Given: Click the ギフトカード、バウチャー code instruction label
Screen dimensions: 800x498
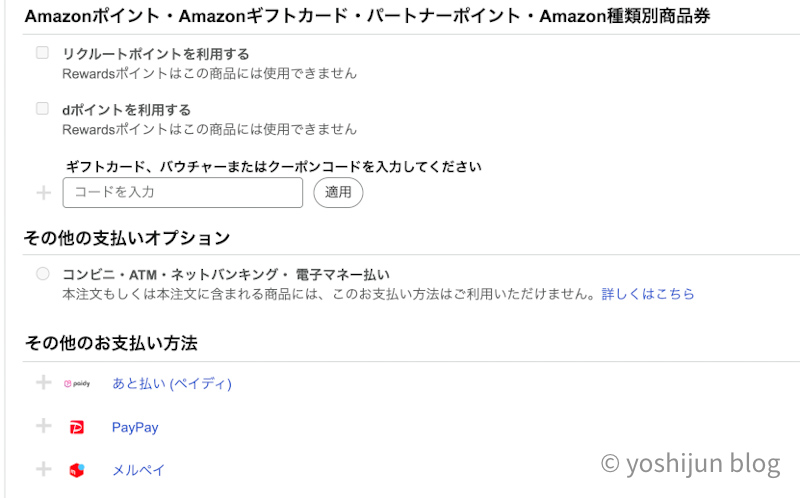Looking at the screenshot, I should [x=274, y=166].
